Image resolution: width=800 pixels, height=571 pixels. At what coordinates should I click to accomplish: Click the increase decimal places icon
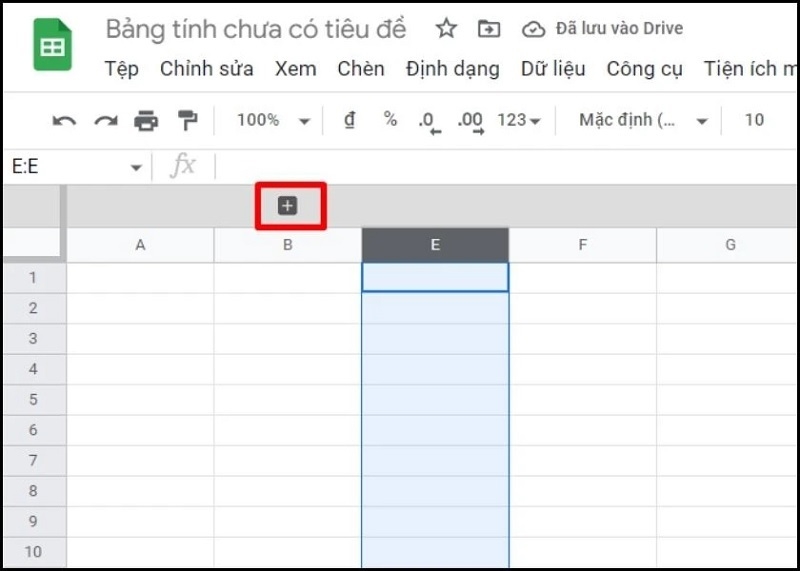pos(470,122)
